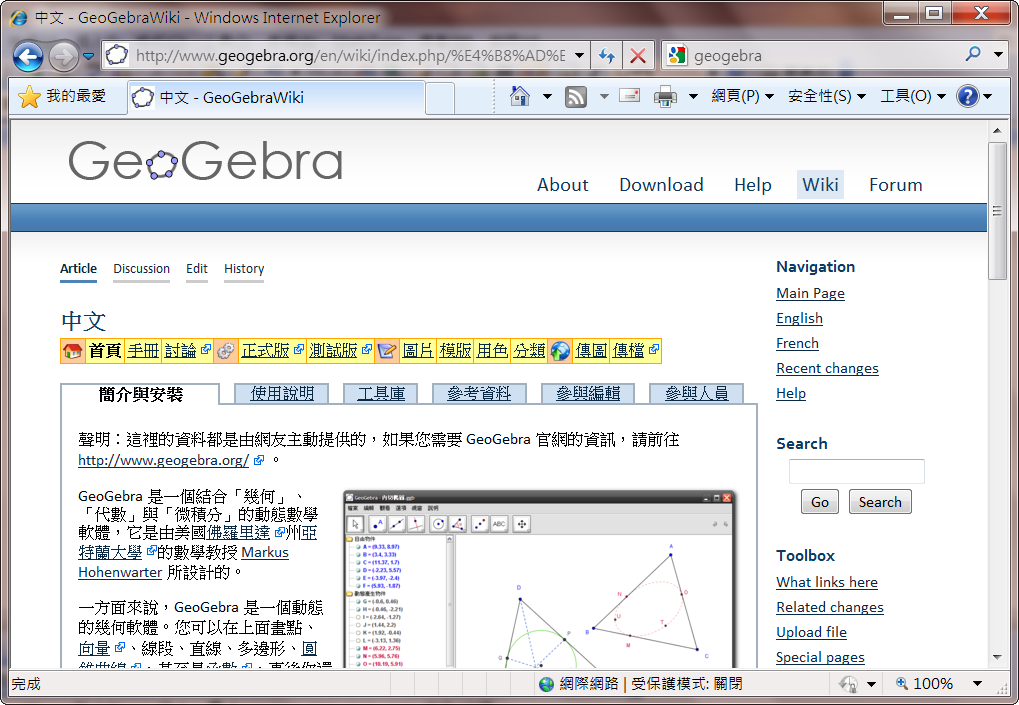This screenshot has width=1019, height=705.
Task: Open Favorites with the star 我的最愛 button
Action: coord(62,97)
